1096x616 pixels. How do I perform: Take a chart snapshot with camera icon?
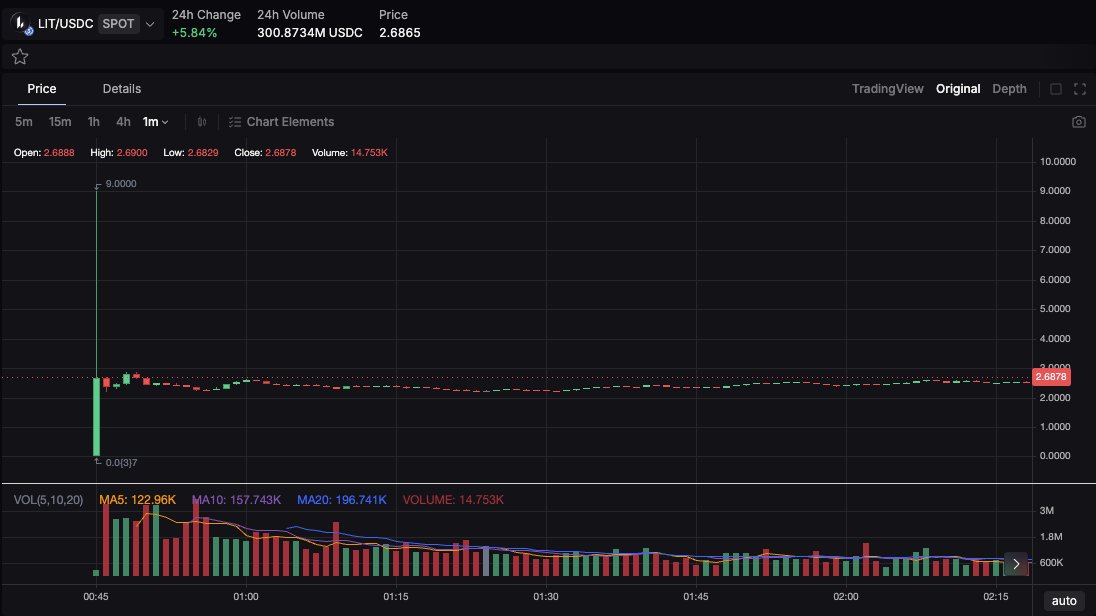point(1079,122)
